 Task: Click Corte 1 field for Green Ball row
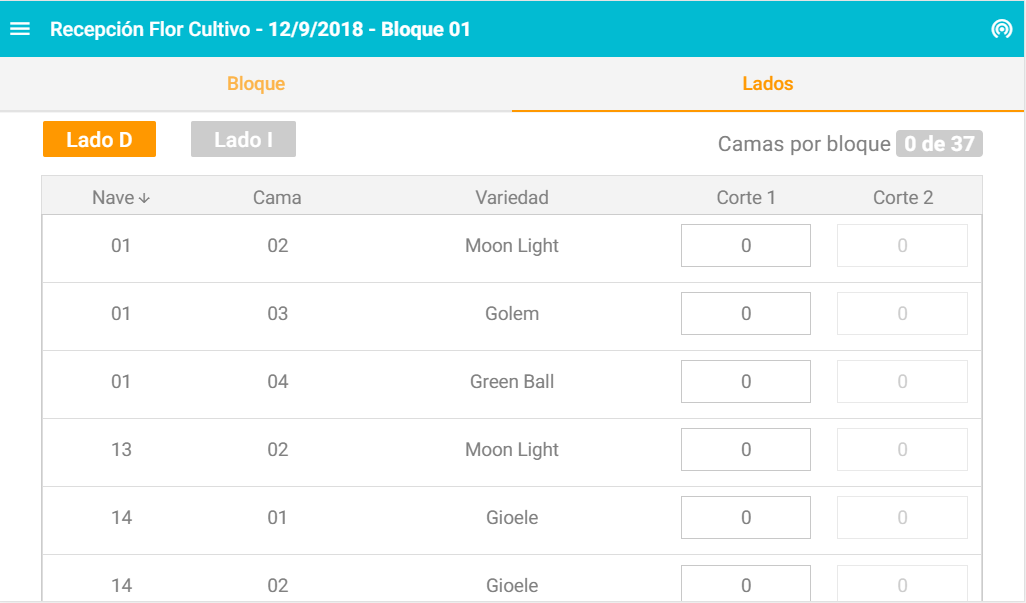[x=745, y=382]
